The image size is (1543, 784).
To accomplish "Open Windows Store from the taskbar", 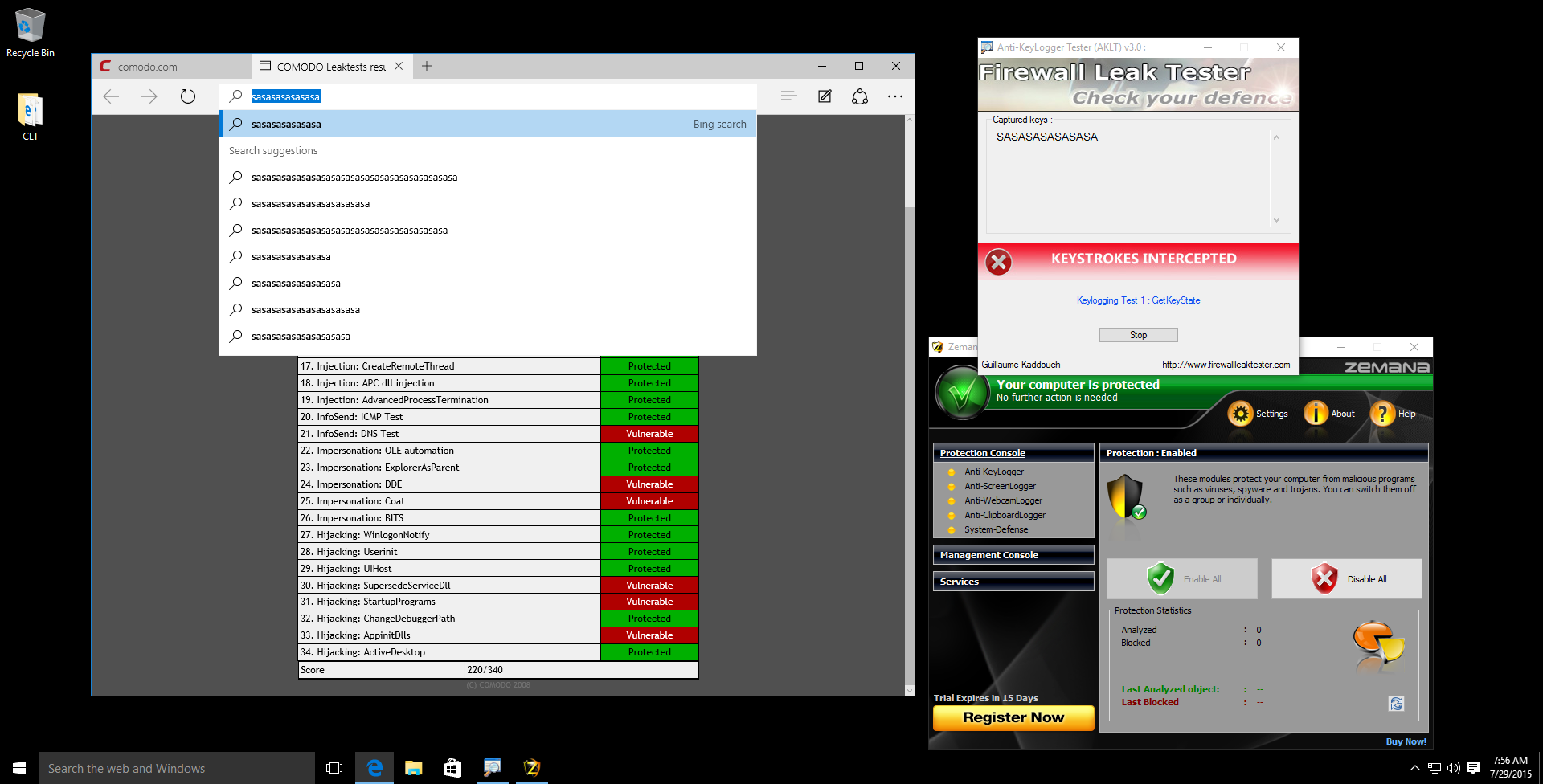I will pyautogui.click(x=452, y=768).
